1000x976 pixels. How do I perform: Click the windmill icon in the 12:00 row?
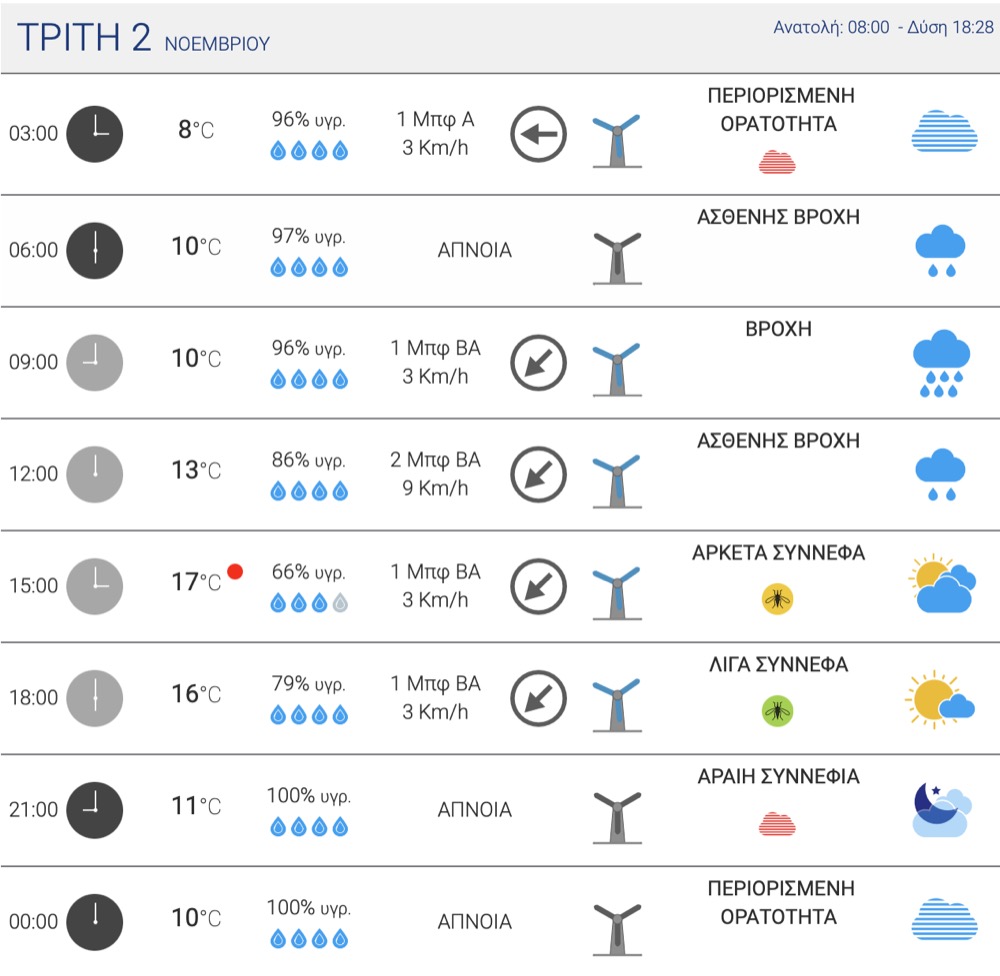(x=617, y=481)
